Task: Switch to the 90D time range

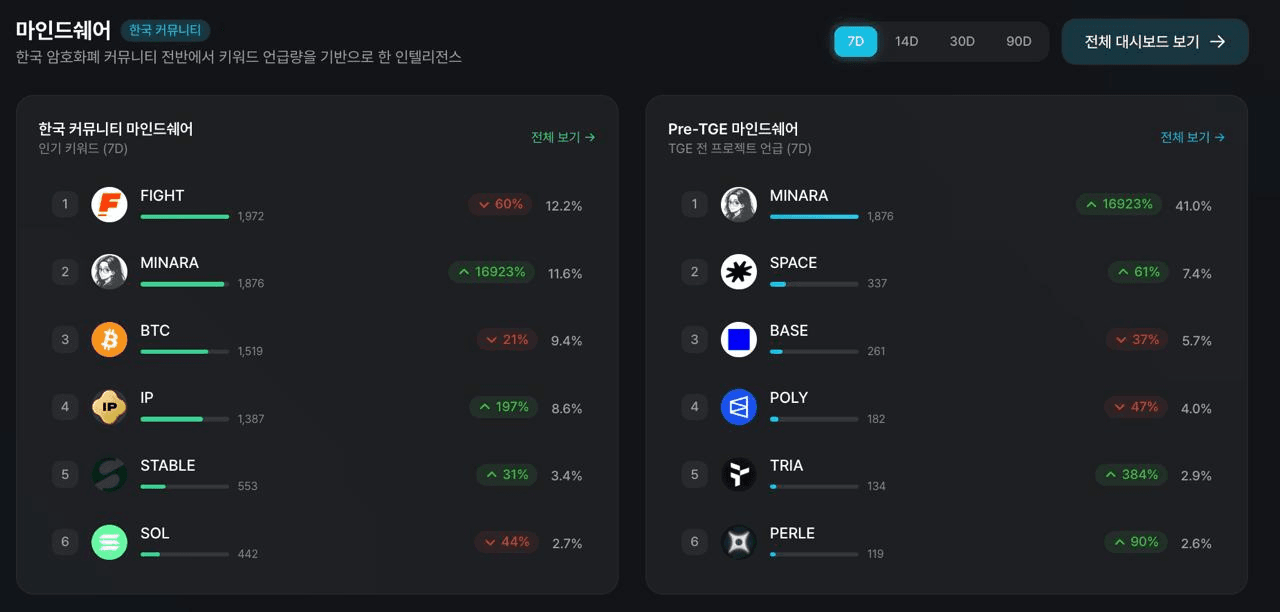Action: click(1018, 42)
